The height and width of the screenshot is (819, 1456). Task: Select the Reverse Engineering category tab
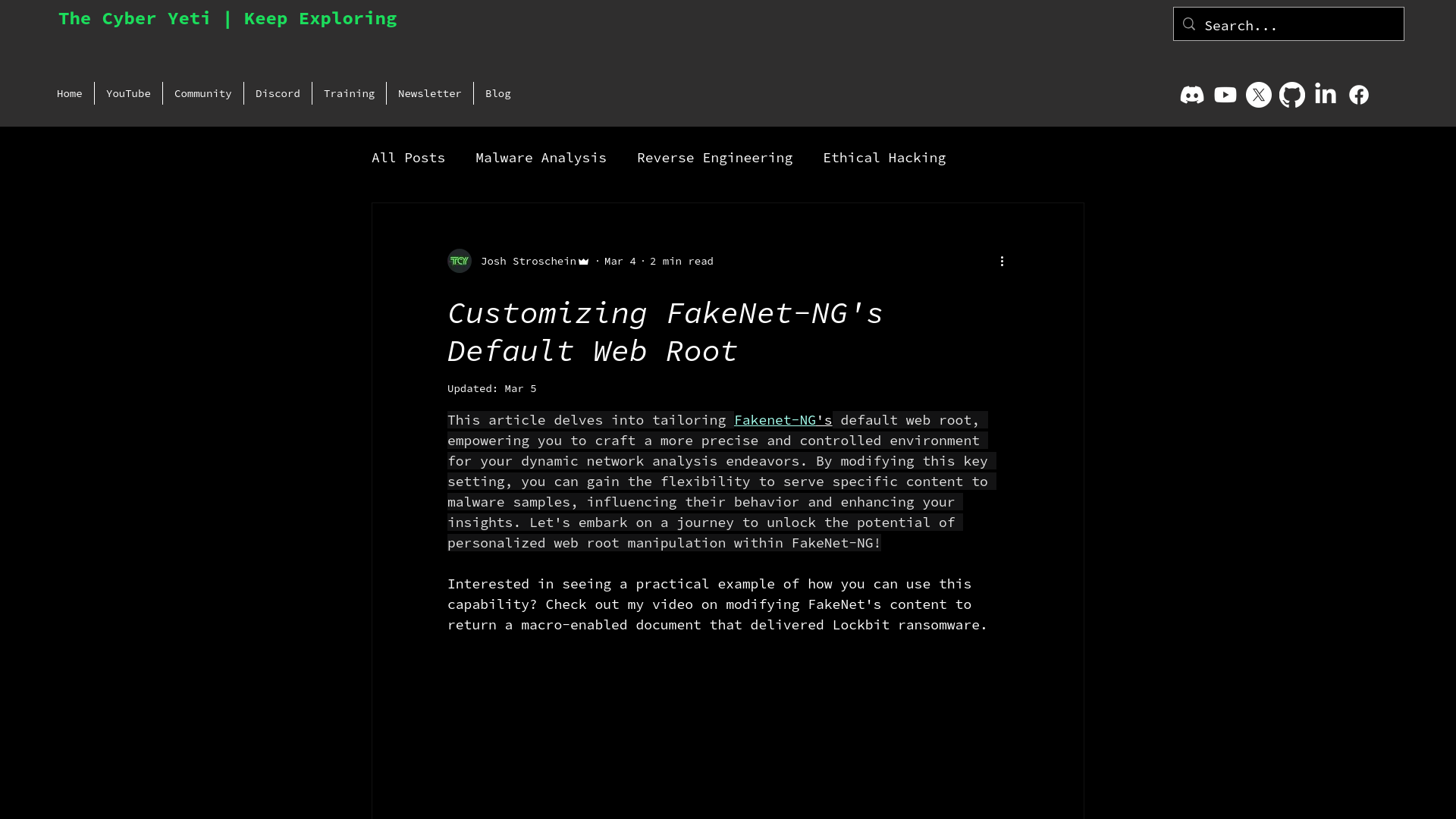714,158
